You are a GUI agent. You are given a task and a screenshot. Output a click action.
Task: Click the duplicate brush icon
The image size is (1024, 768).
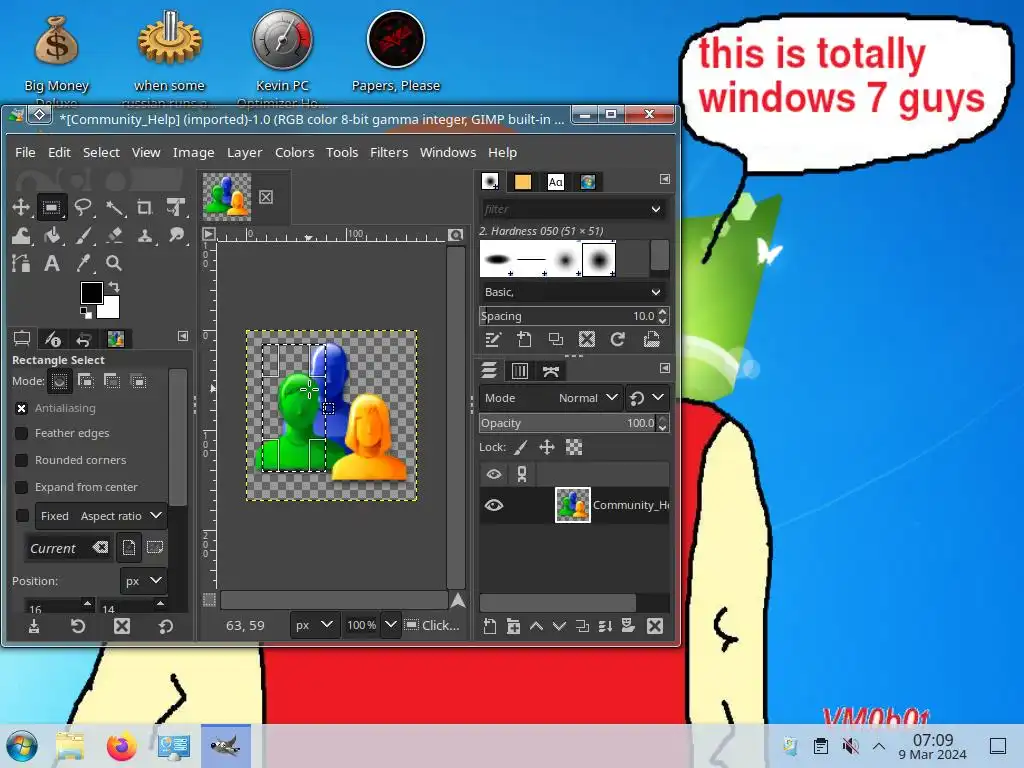[x=556, y=340]
